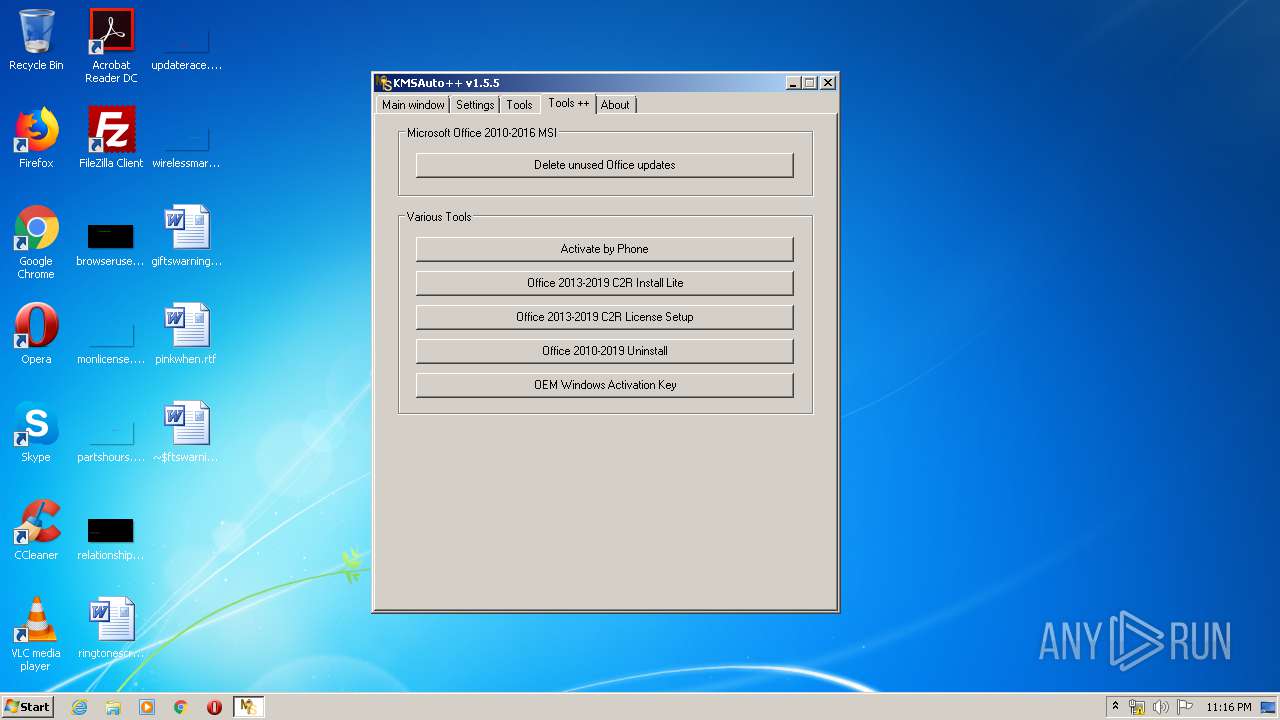Switch to the About tab
The image size is (1280, 720).
coord(615,105)
